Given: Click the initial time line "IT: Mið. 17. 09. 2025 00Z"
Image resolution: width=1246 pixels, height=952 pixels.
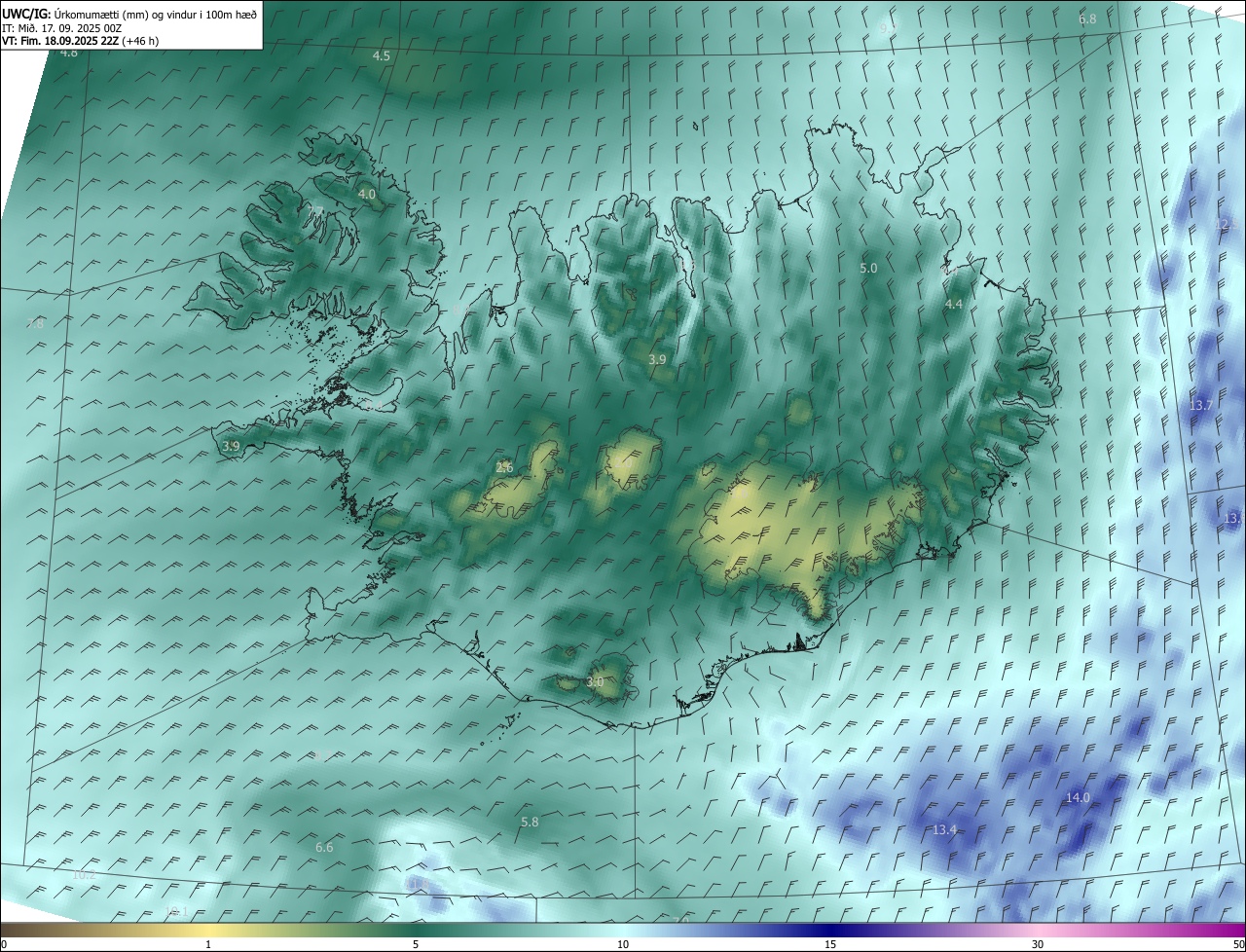Looking at the screenshot, I should pos(61,28).
